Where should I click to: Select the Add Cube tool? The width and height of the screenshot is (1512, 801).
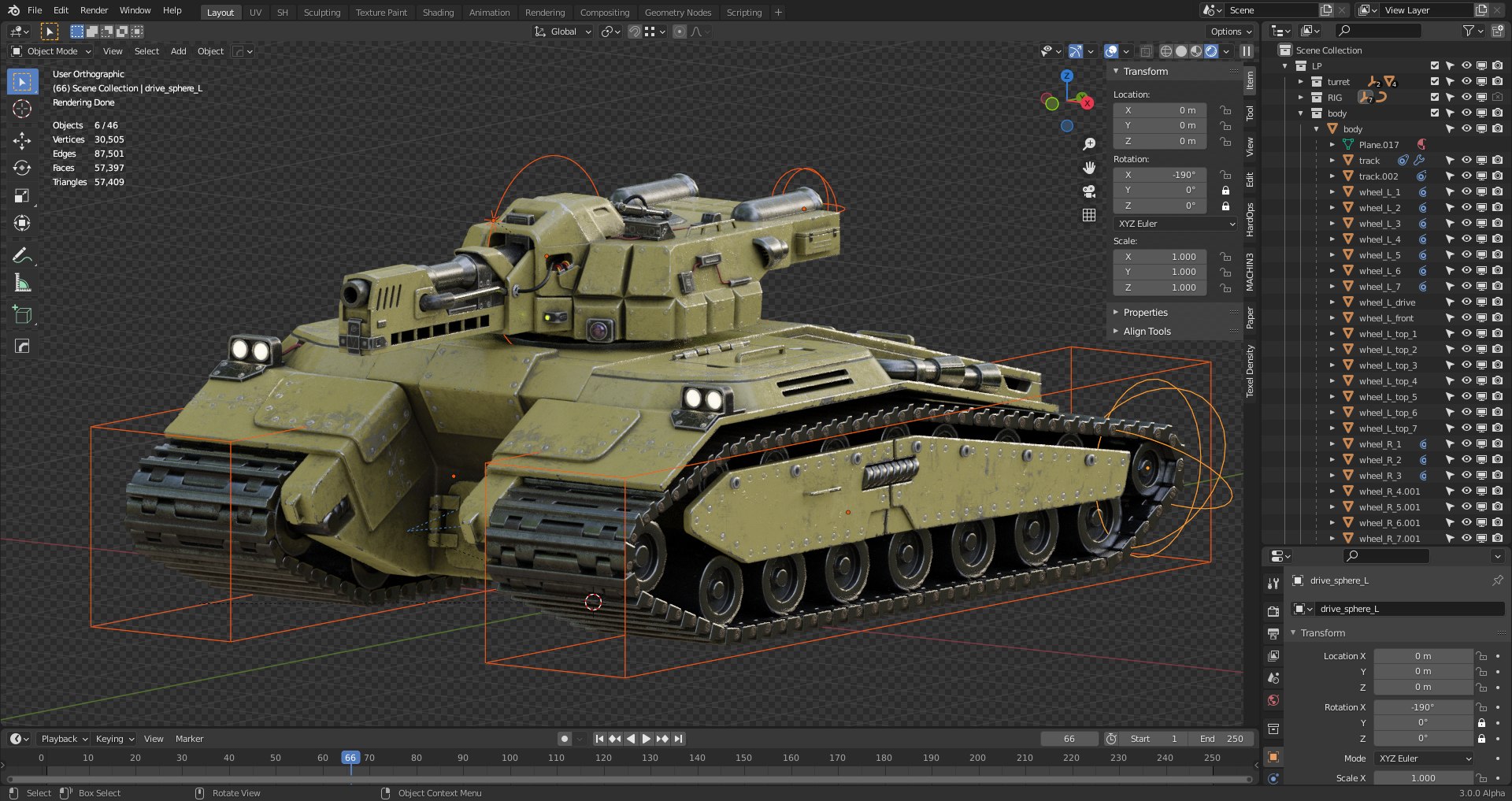22,315
